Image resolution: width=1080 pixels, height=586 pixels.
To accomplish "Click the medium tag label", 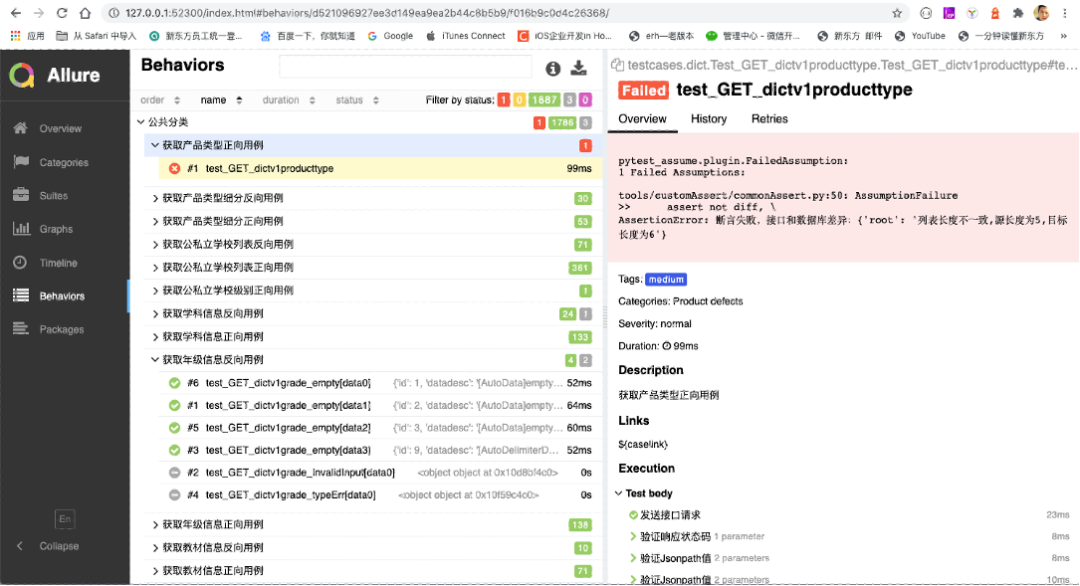I will [666, 280].
